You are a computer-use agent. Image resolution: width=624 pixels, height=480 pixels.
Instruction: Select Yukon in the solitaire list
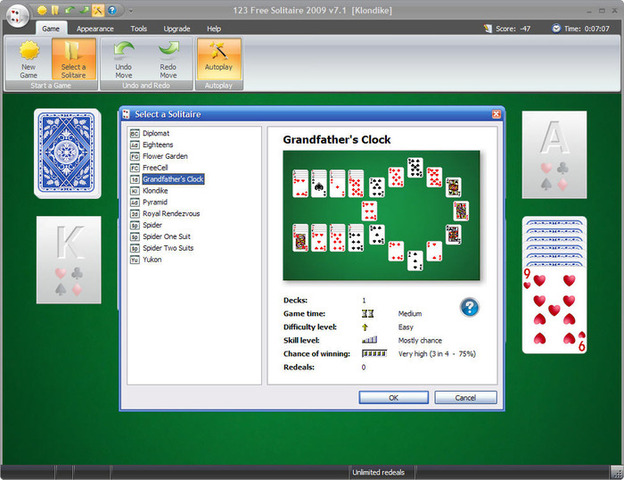coord(152,260)
